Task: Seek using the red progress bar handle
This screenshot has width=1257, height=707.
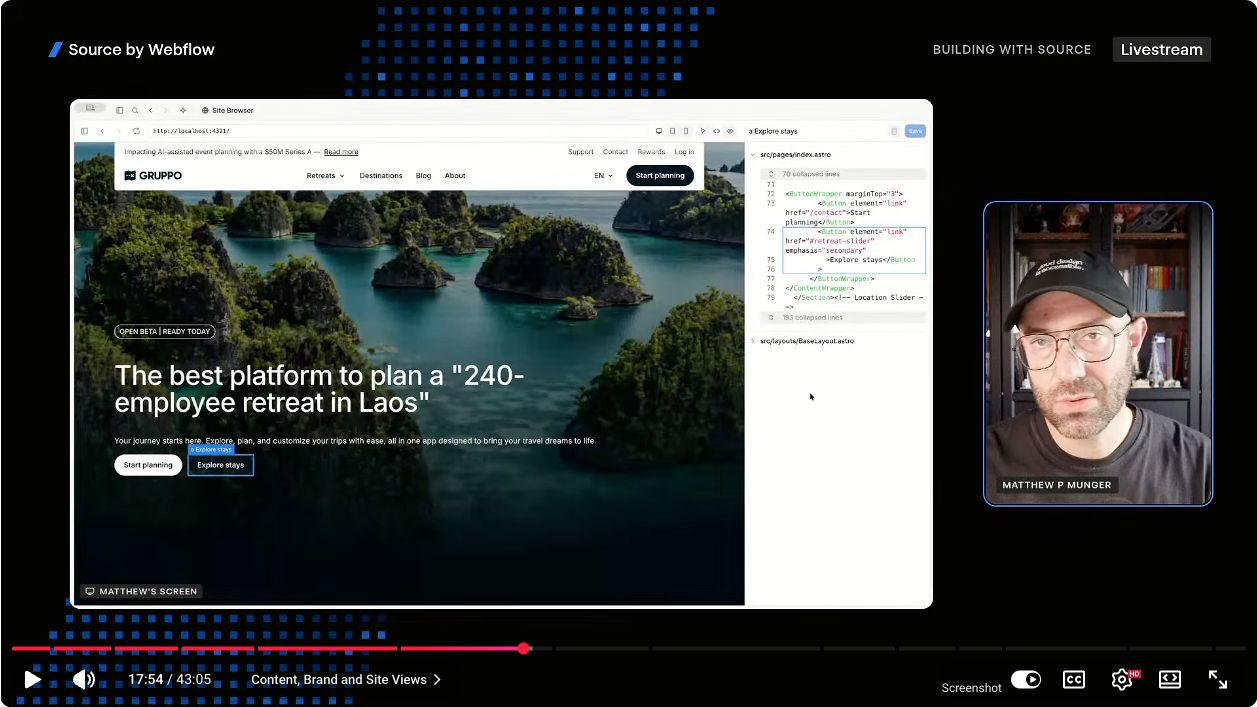Action: (x=523, y=649)
